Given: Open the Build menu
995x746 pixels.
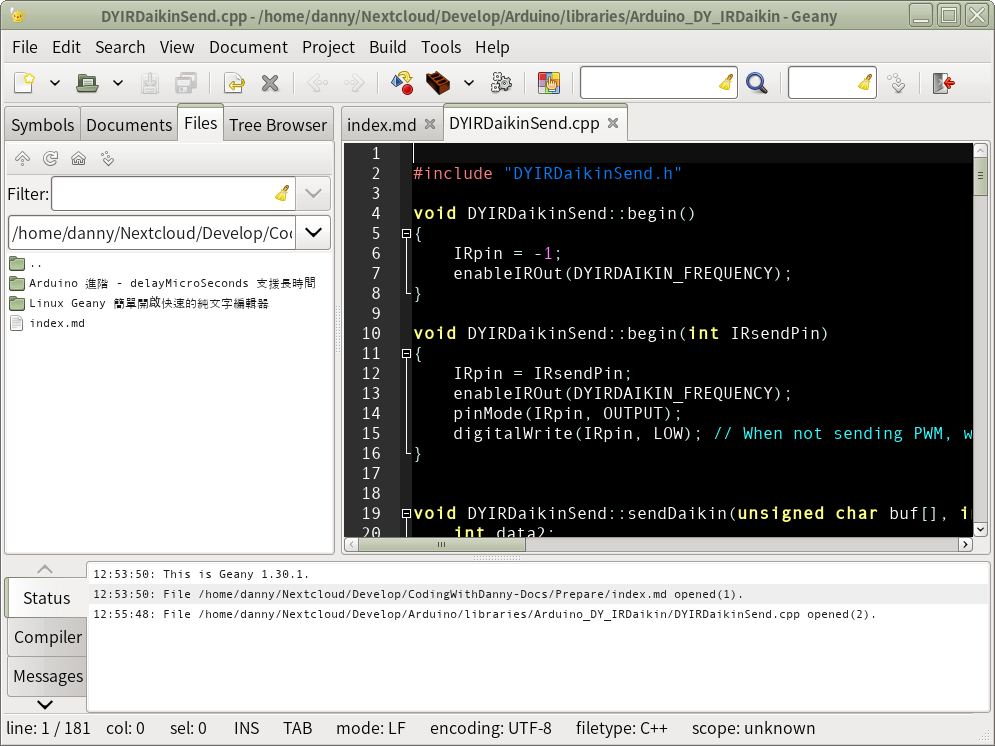Looking at the screenshot, I should tap(387, 47).
